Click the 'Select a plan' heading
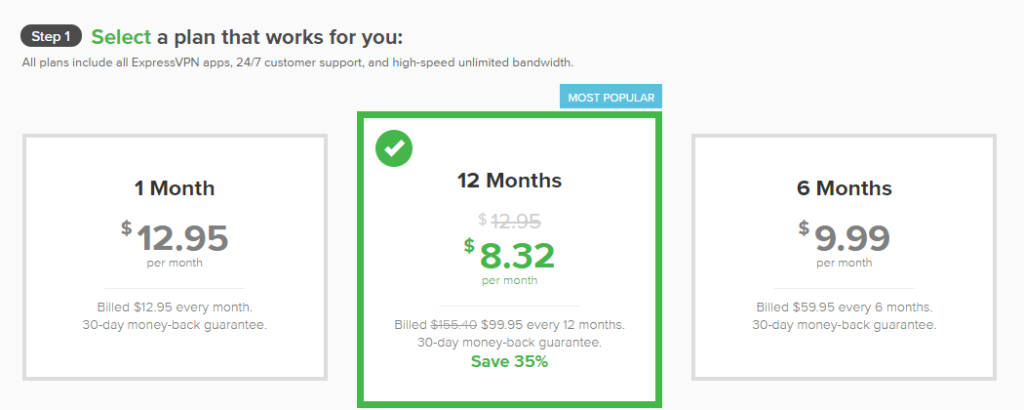This screenshot has height=410, width=1024. 246,38
